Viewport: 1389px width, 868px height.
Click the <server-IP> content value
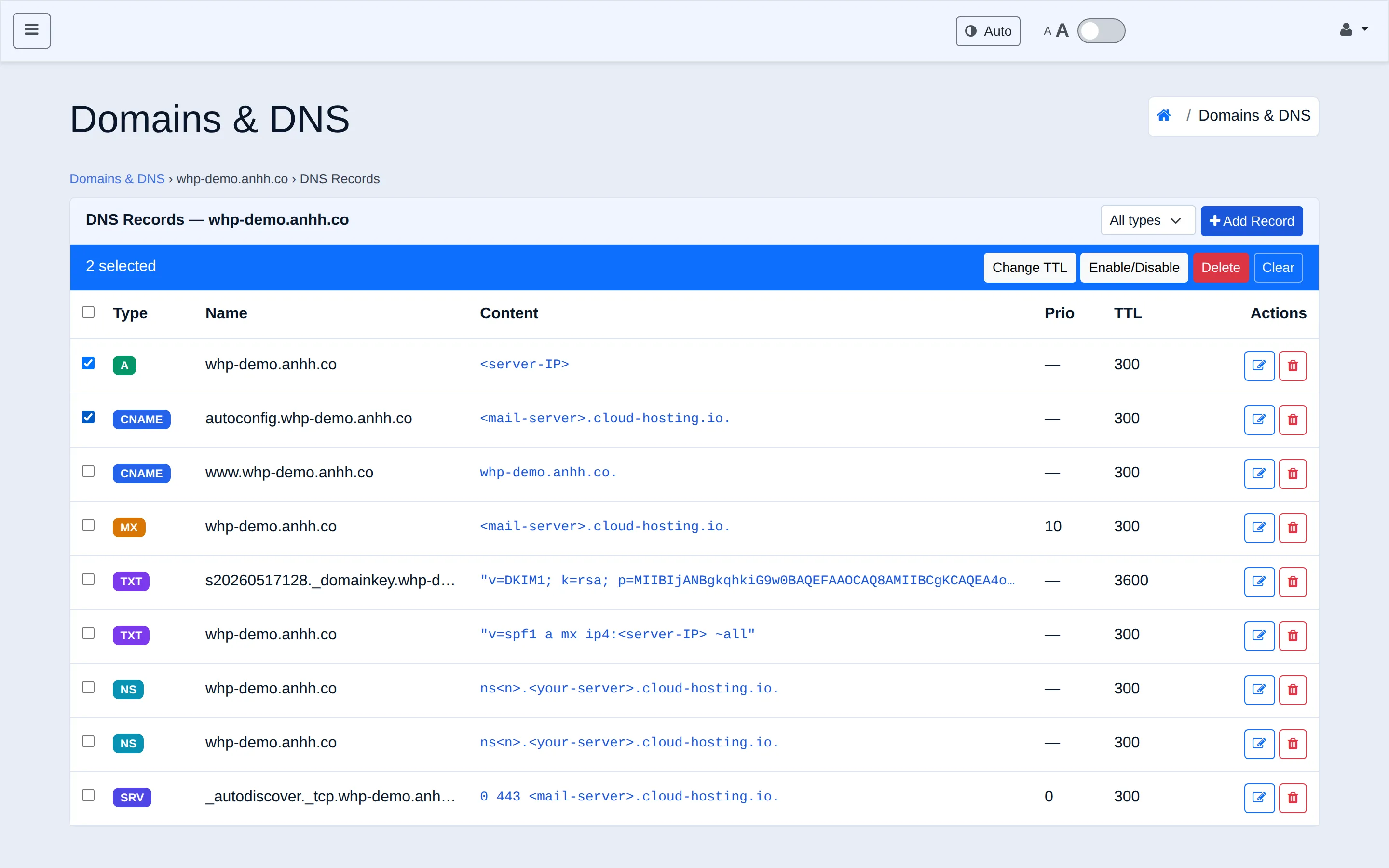(x=524, y=365)
